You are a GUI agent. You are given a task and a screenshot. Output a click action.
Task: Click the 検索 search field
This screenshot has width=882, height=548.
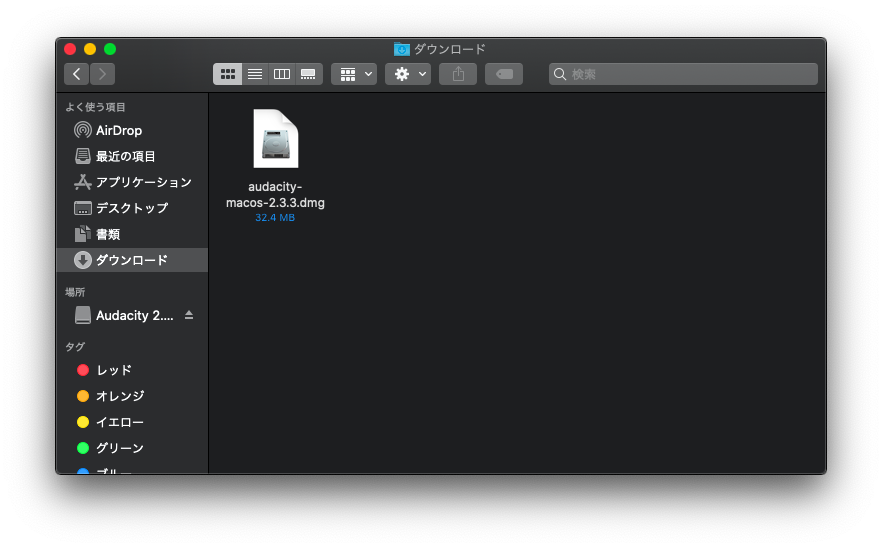tap(683, 74)
